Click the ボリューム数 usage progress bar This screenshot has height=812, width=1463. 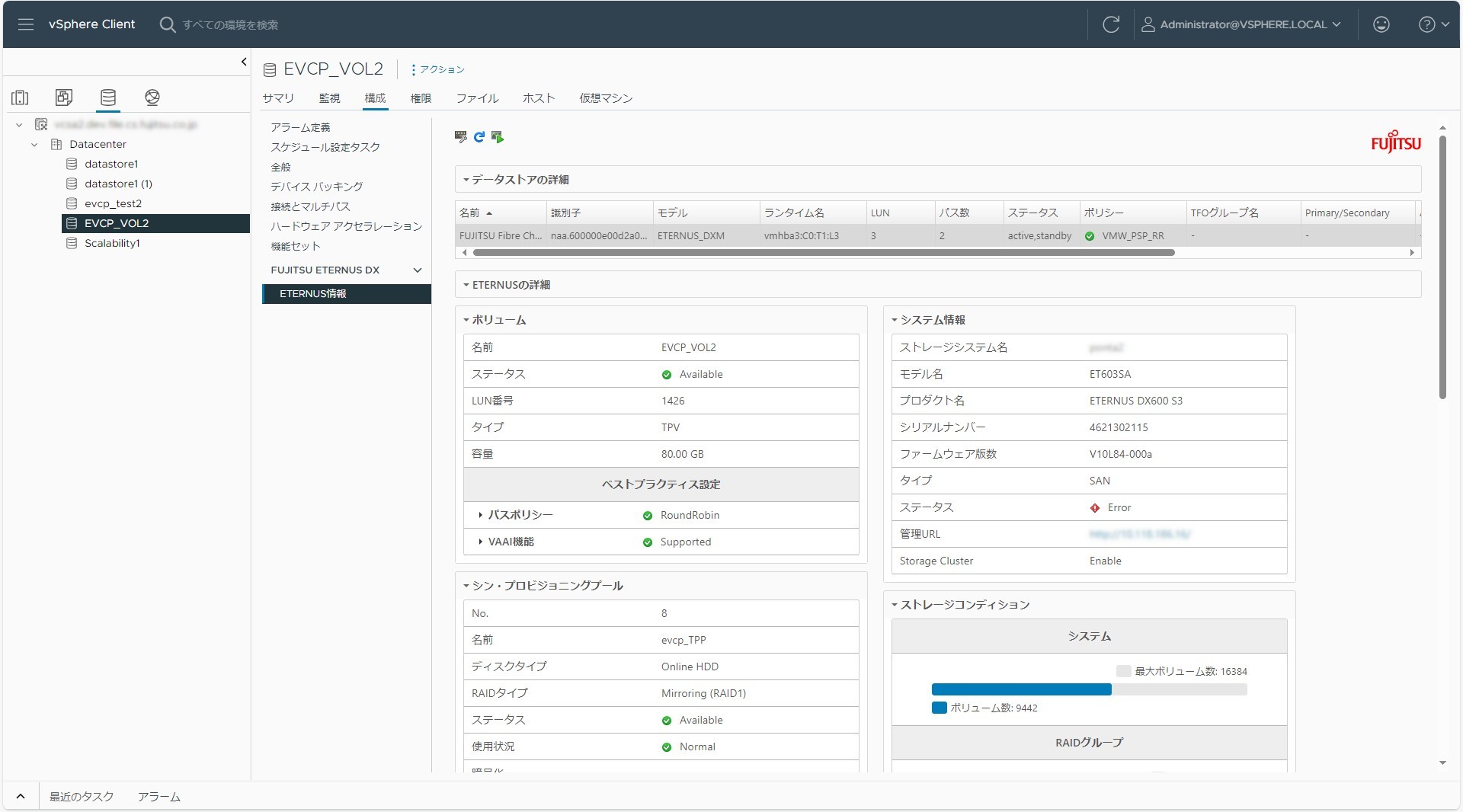click(1089, 689)
